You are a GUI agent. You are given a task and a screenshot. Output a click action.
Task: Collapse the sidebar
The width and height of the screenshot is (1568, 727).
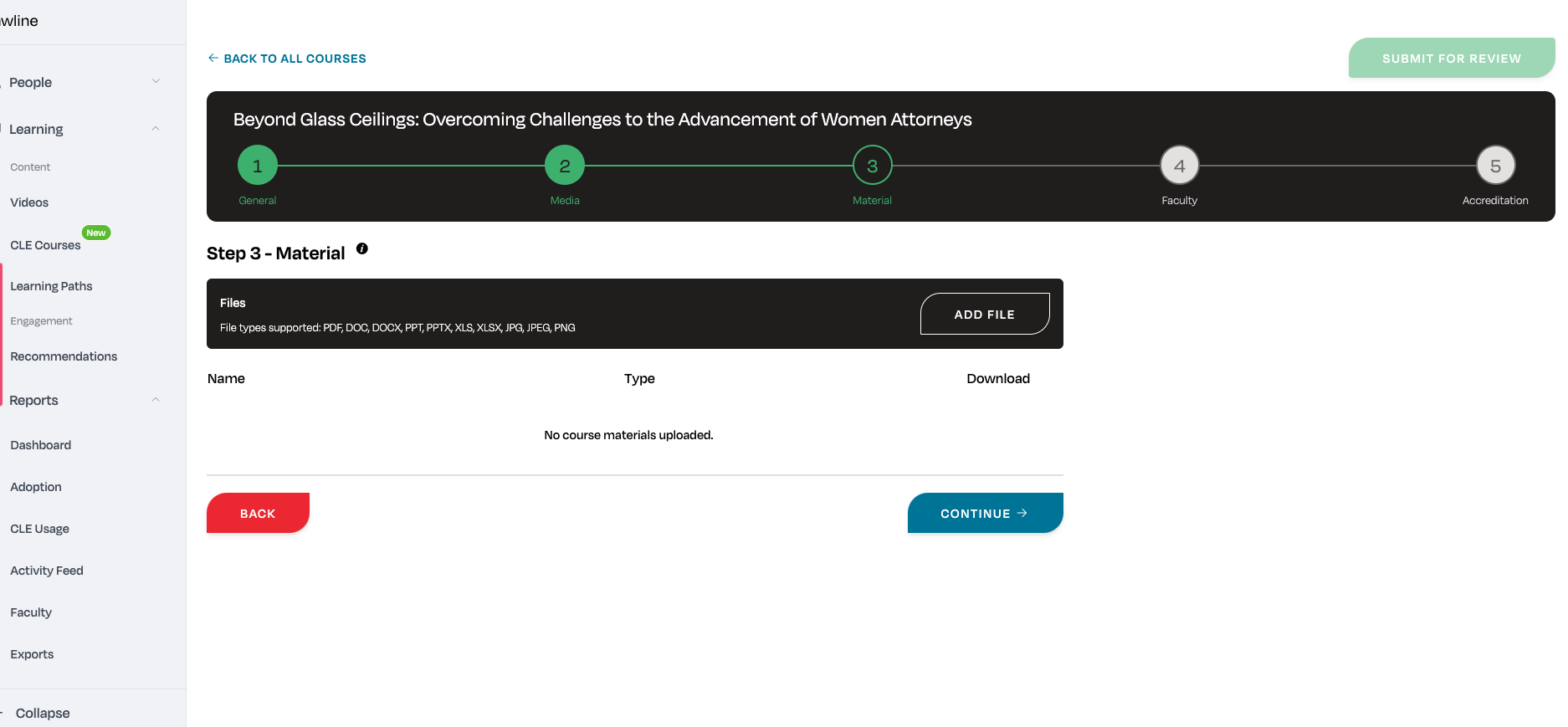pyautogui.click(x=42, y=713)
